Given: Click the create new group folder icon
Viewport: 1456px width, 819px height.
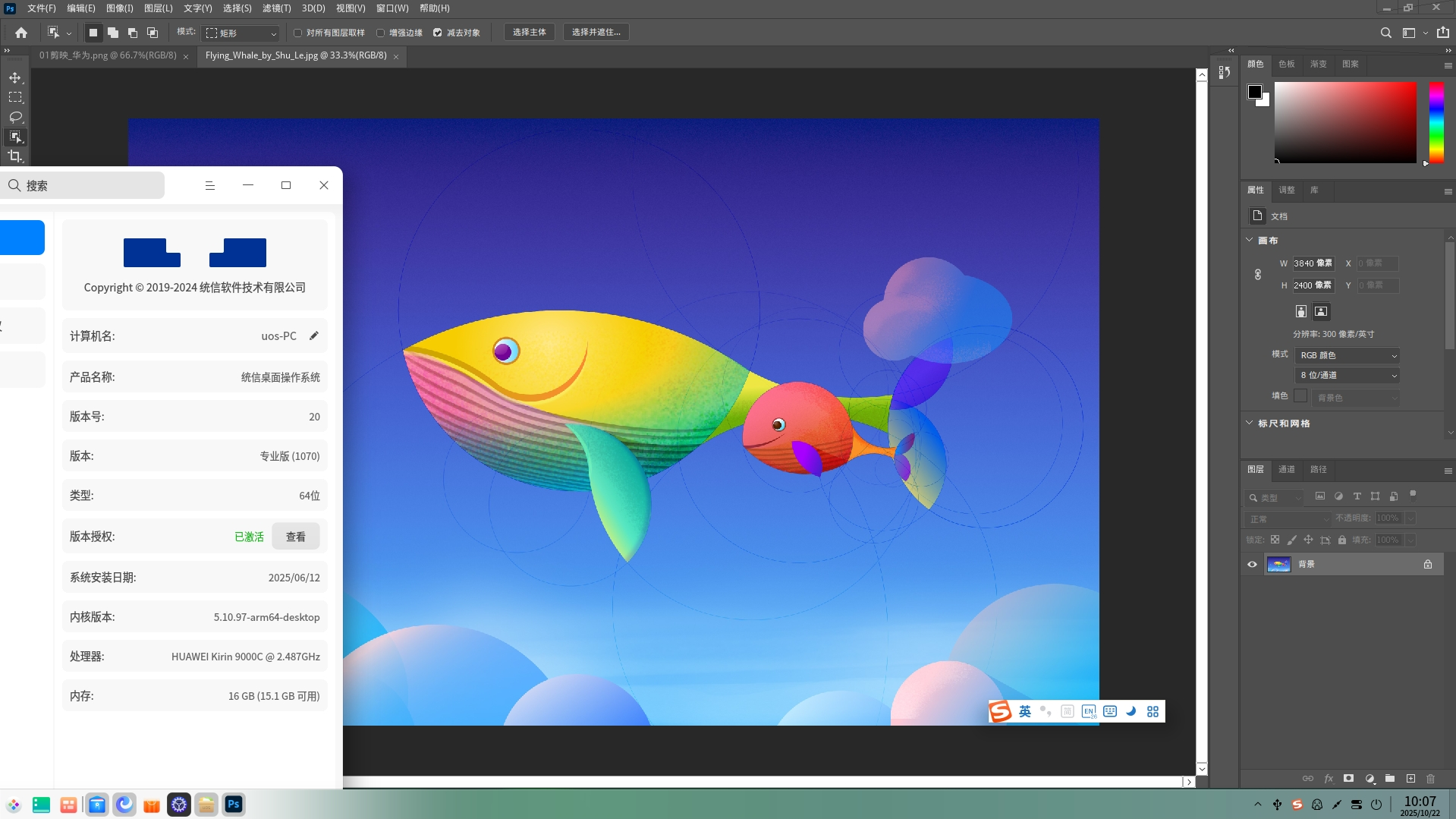Looking at the screenshot, I should pos(1390,779).
